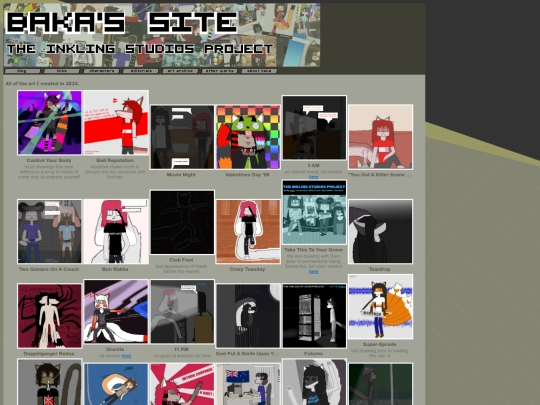
Task: View the 3 AM artwork thumbnail
Action: 314,128
